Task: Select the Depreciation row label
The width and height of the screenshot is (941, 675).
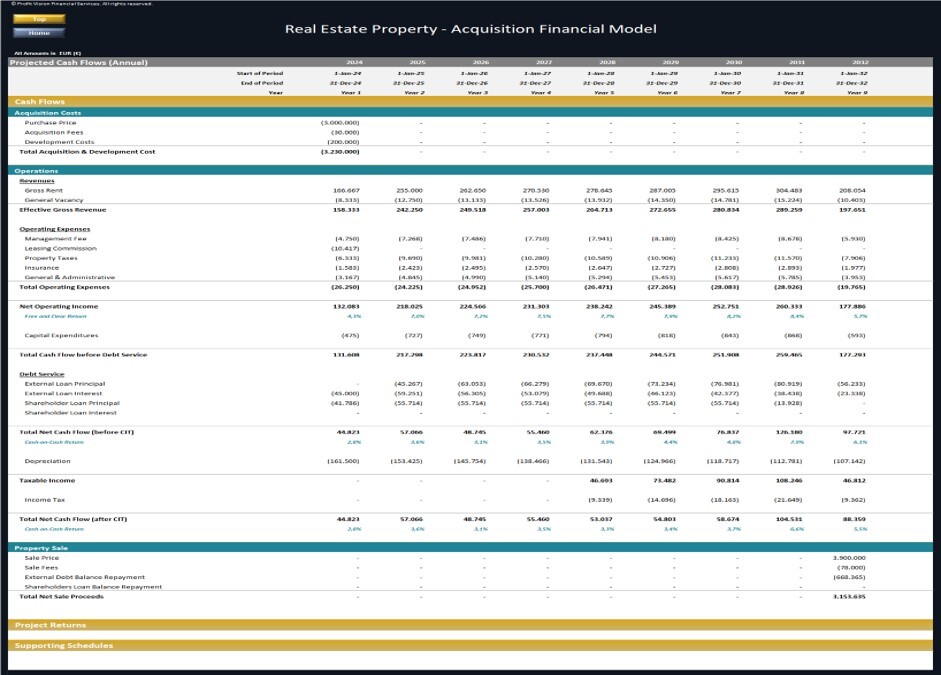Action: point(47,461)
